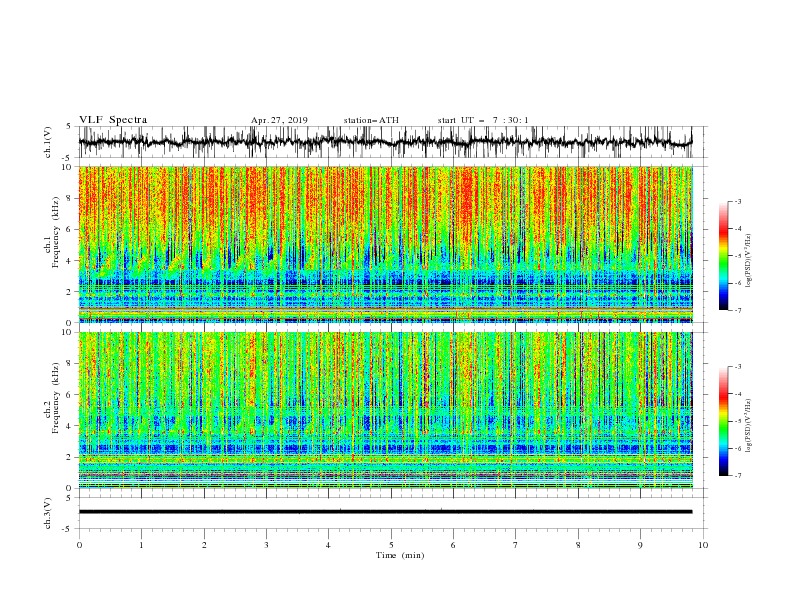792x612 pixels.
Task: Click the time axis tick label "10"
Action: [703, 545]
